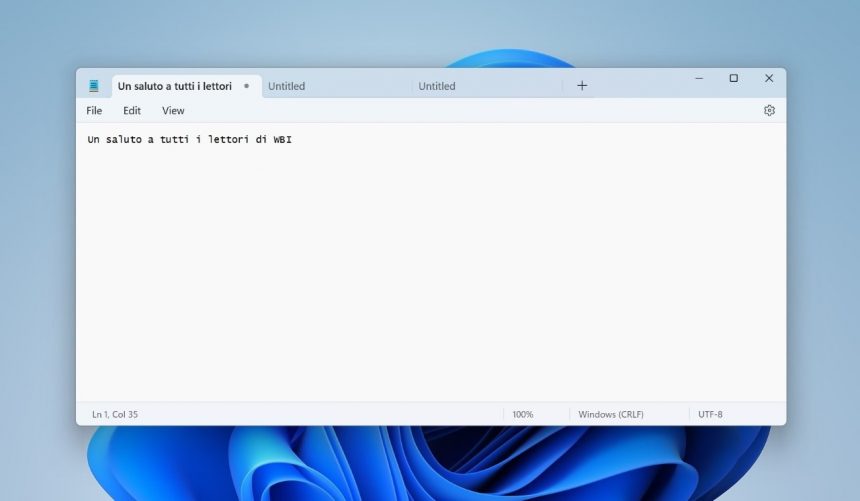The image size is (860, 501).
Task: Open the Edit menu
Action: click(x=132, y=111)
